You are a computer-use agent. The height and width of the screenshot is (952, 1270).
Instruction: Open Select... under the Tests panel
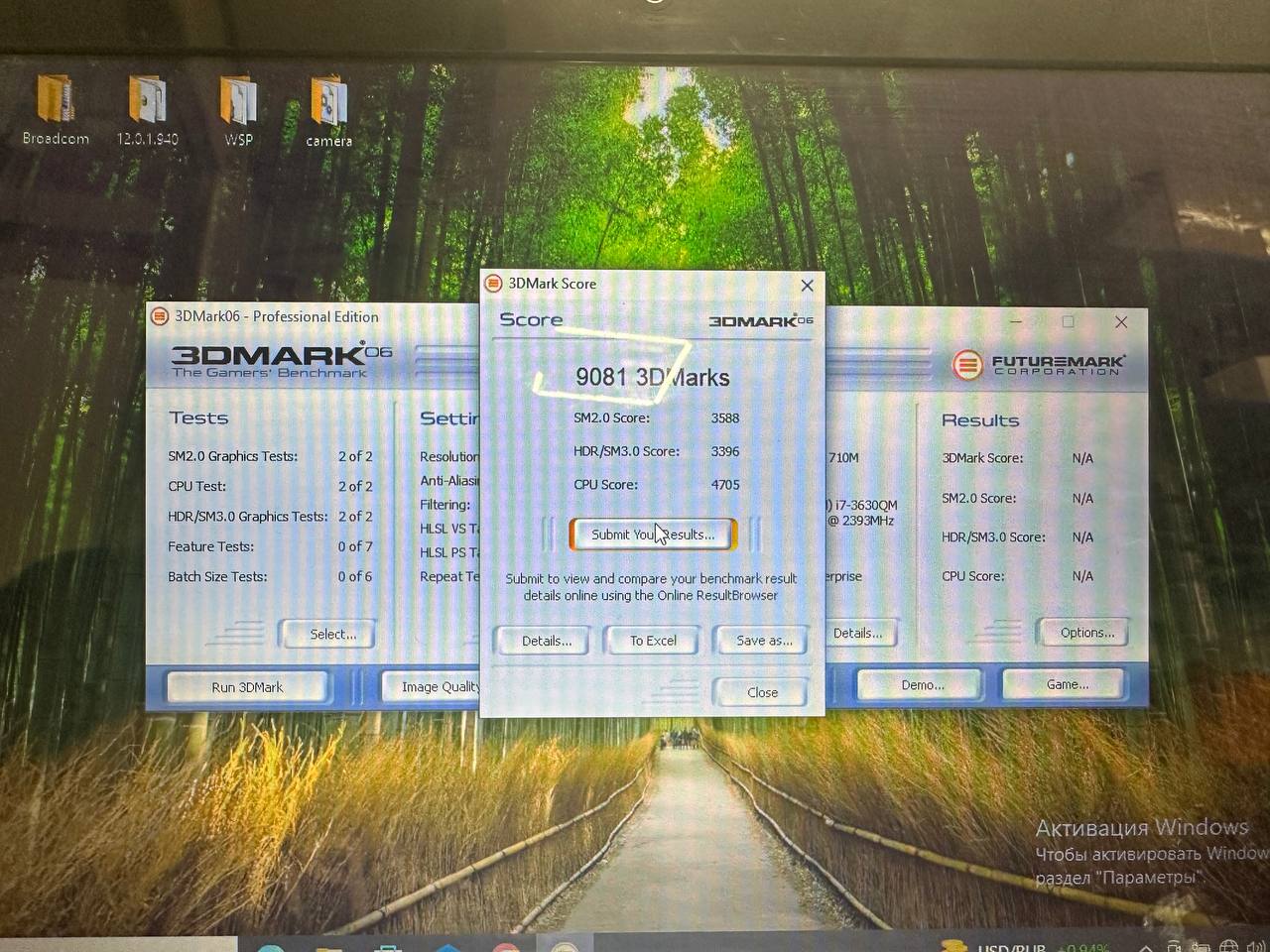click(328, 635)
